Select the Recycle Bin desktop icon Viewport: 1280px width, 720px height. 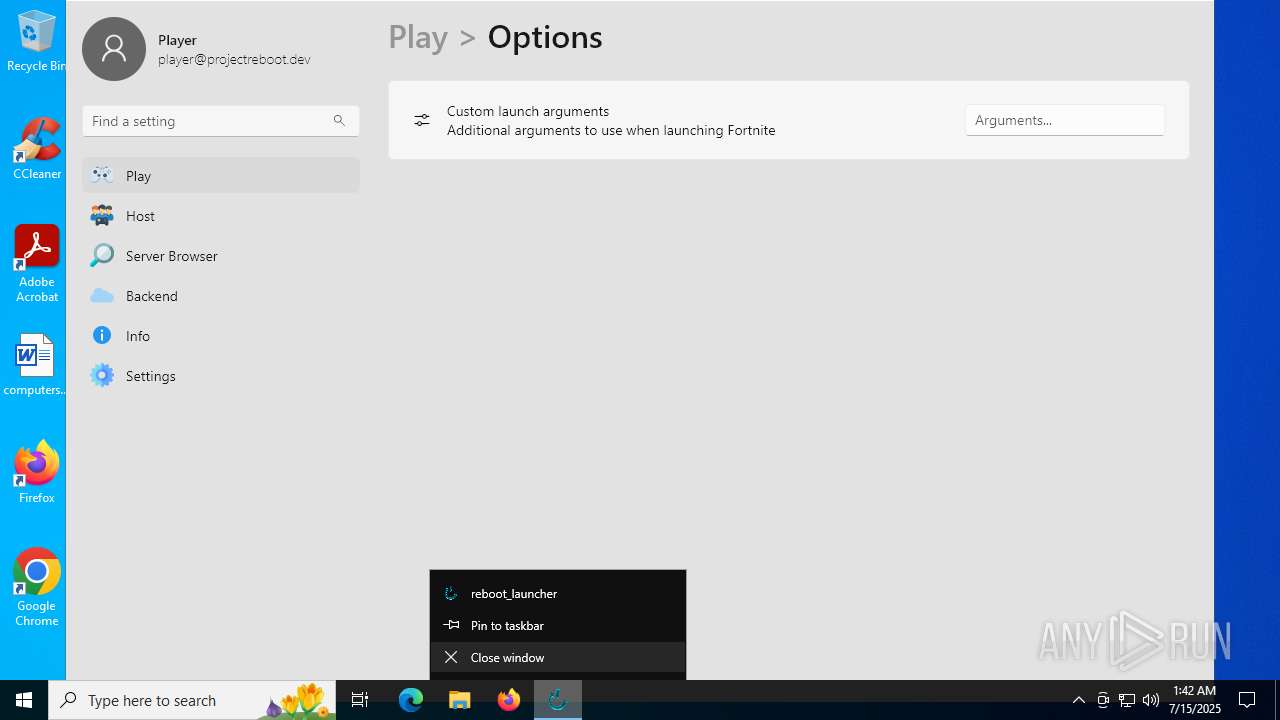pos(37,42)
